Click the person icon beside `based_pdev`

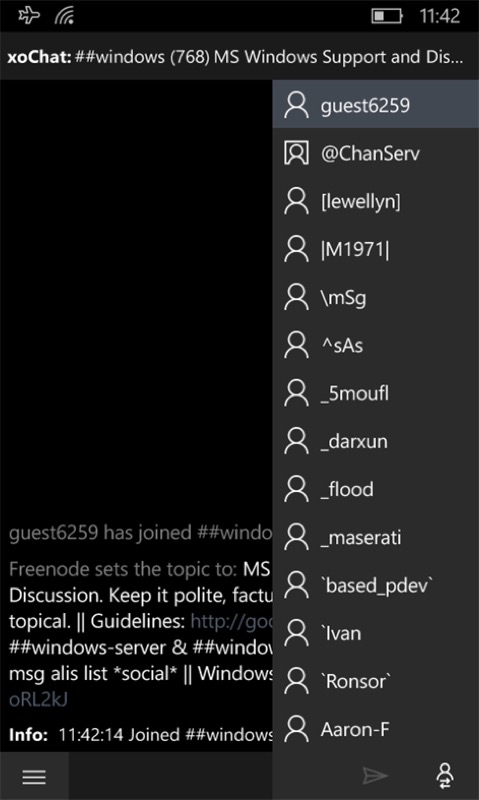[x=296, y=585]
